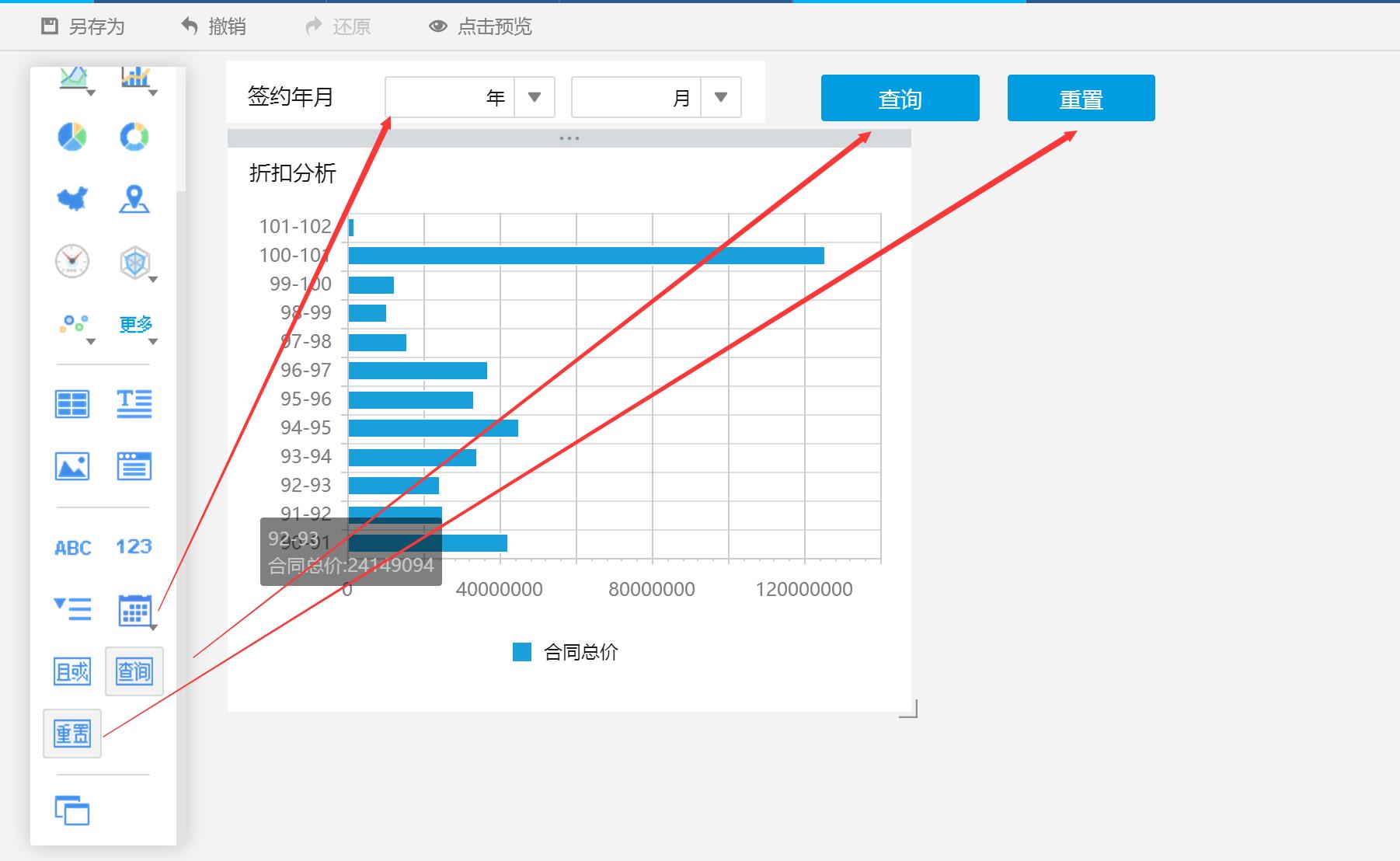Select the ABC text component icon
1400x861 pixels.
[71, 547]
